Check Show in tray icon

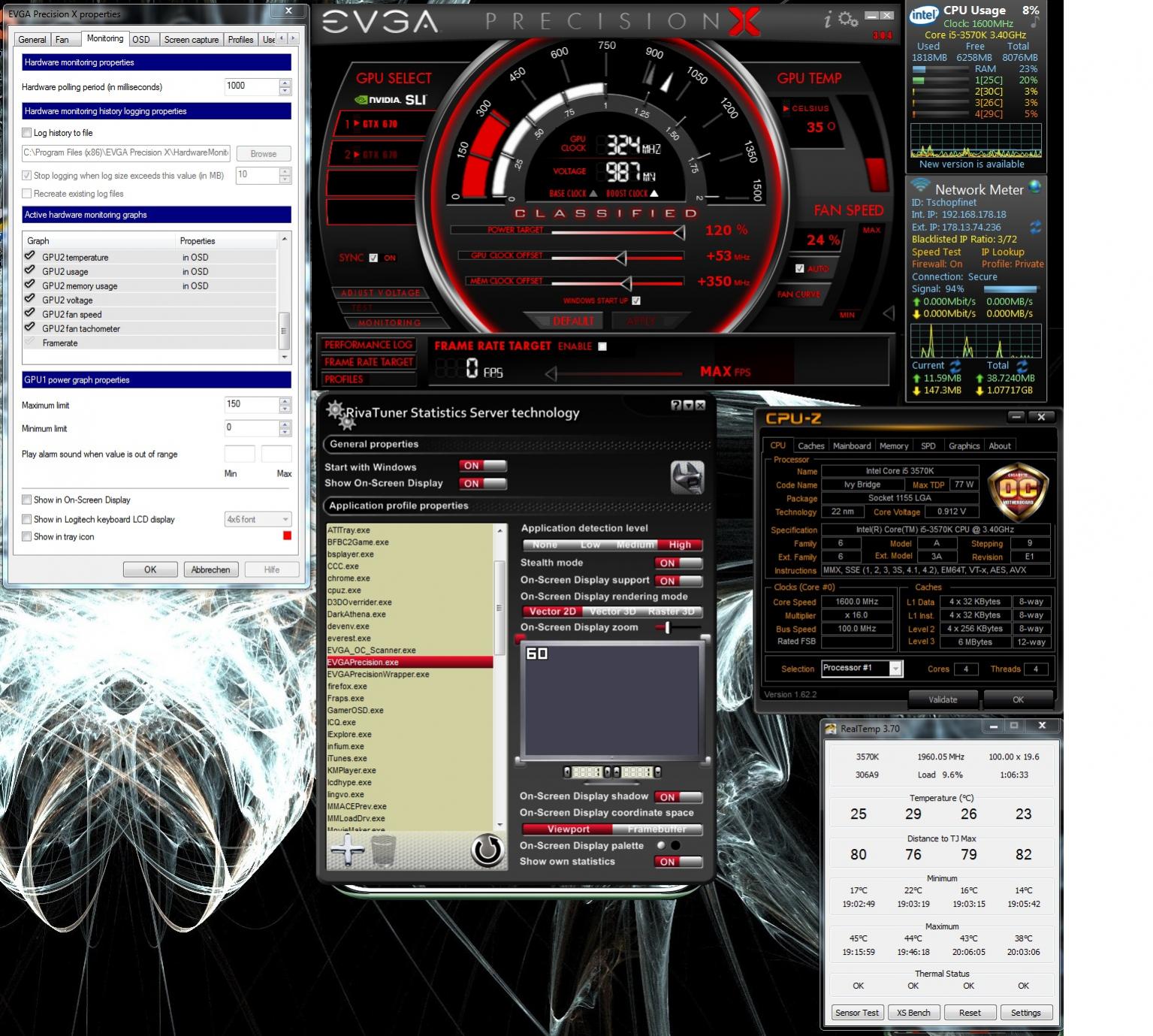(x=27, y=536)
